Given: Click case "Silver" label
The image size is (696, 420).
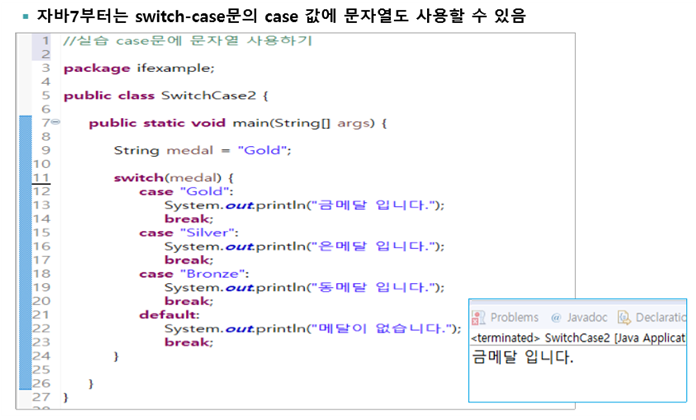Looking at the screenshot, I should (189, 233).
